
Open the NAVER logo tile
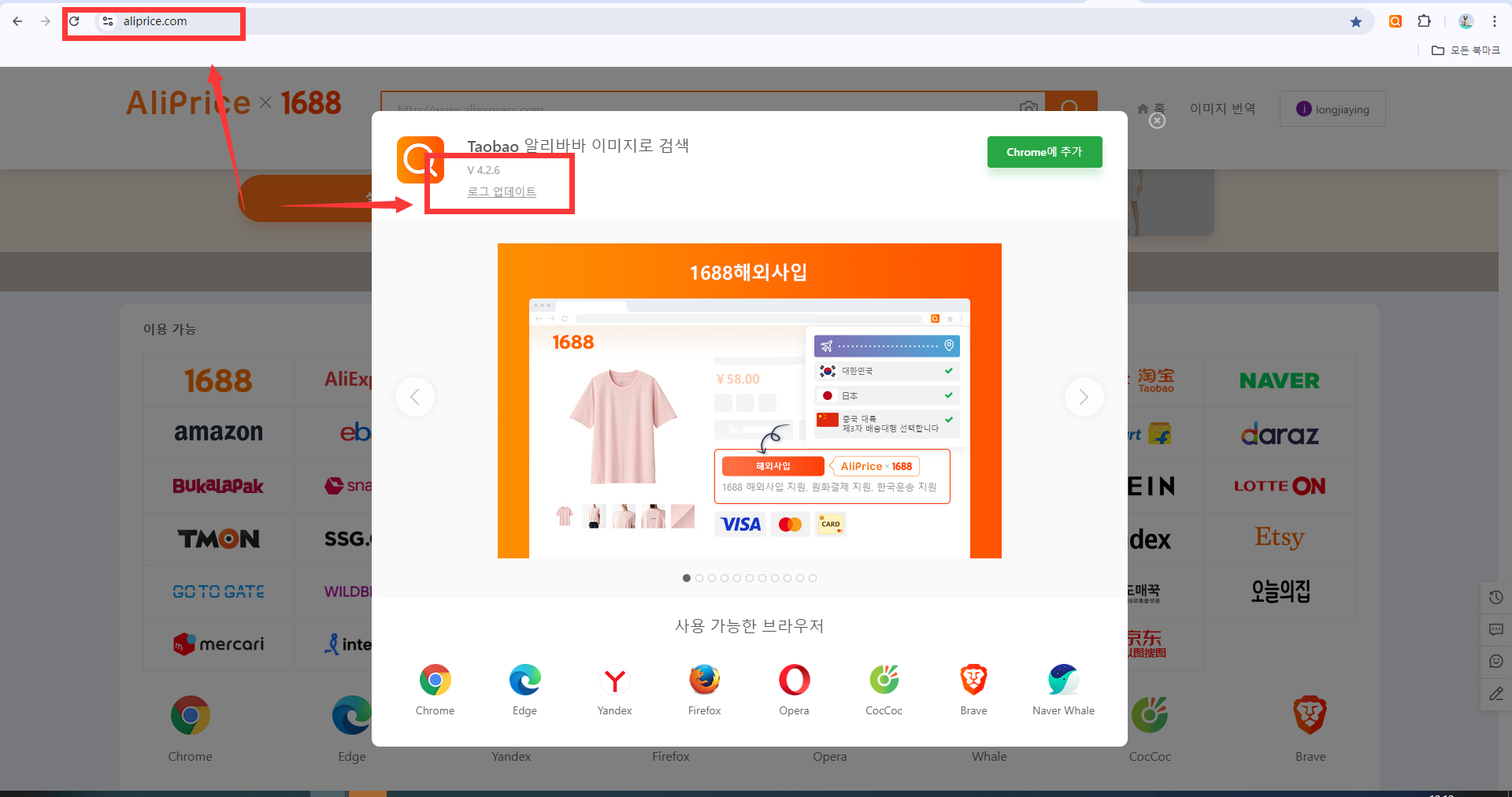coord(1280,380)
